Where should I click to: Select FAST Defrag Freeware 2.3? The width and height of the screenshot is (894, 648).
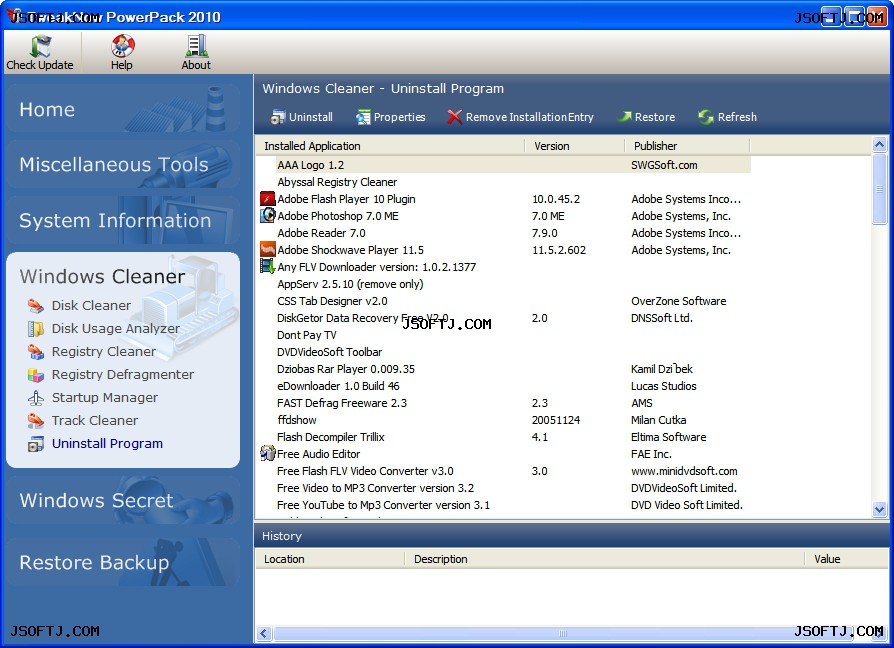(342, 403)
